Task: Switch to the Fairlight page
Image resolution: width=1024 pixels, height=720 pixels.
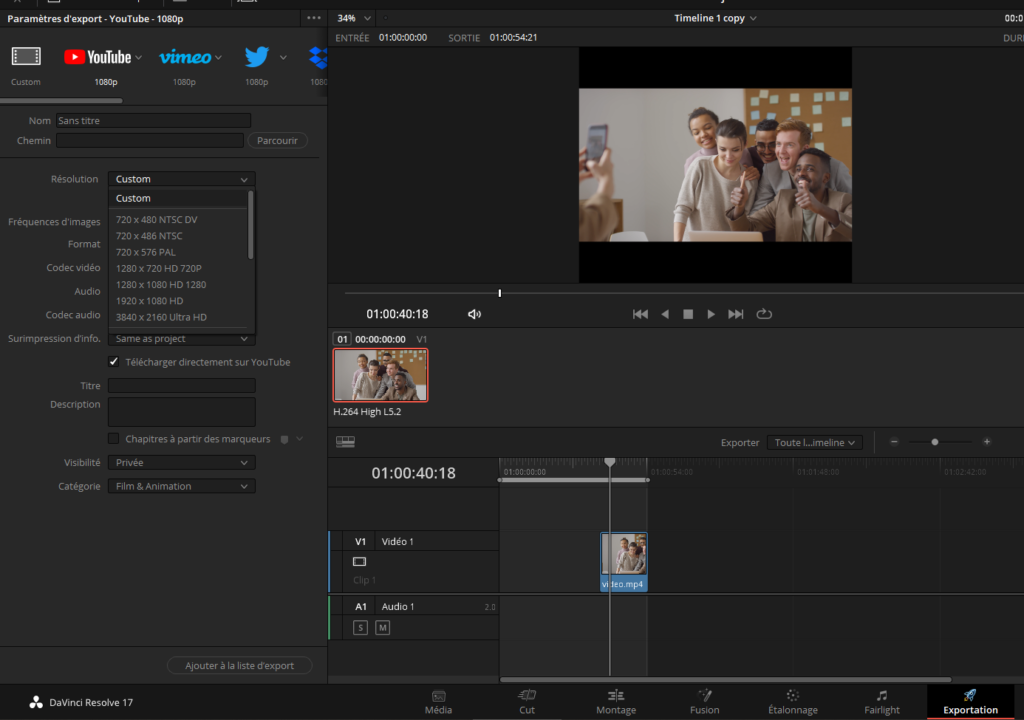Action: coord(881,702)
